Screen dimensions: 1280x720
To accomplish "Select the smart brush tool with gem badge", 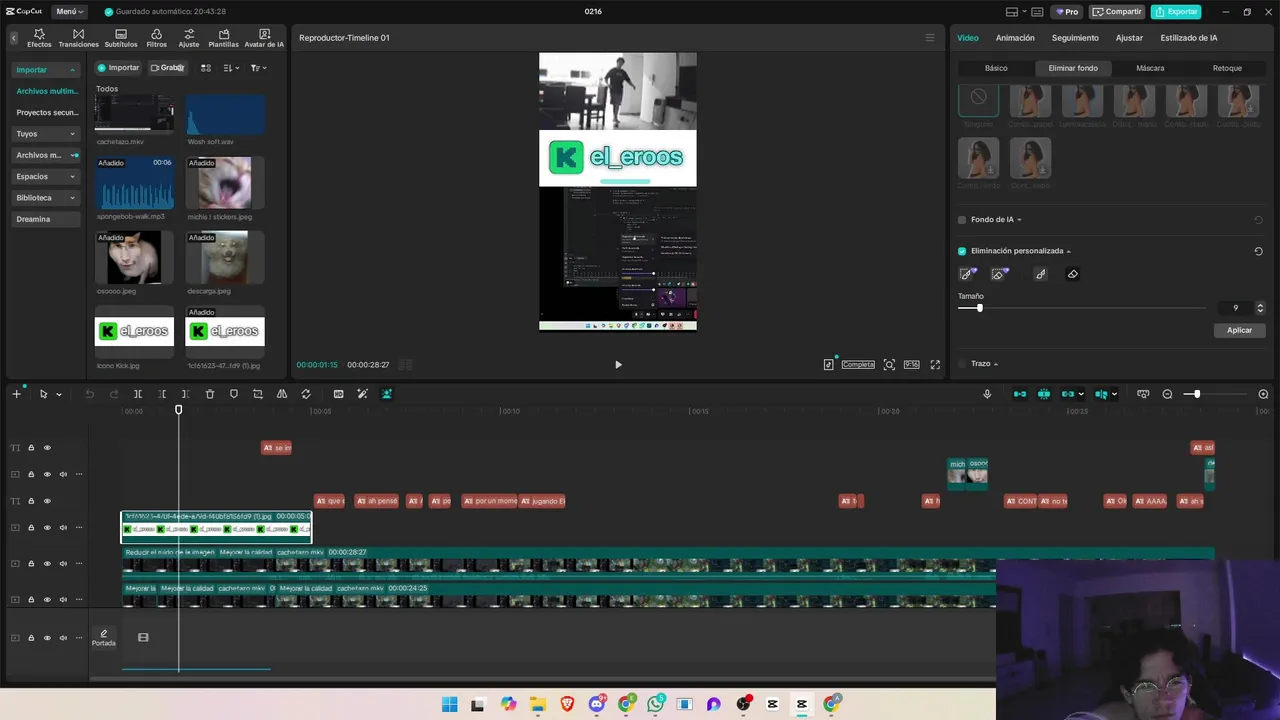I will (x=967, y=274).
